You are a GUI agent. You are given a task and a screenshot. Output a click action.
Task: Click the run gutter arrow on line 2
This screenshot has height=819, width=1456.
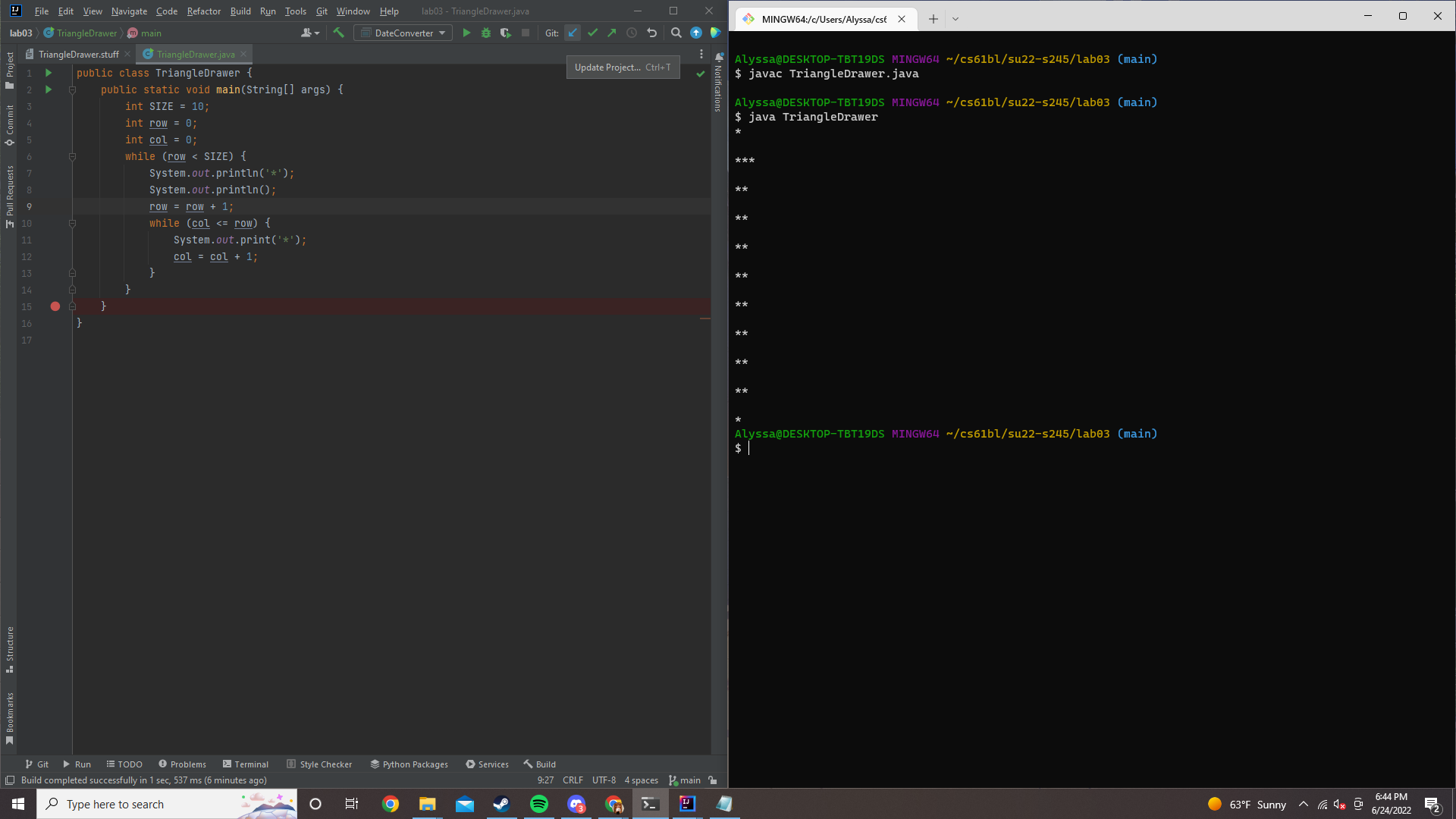coord(49,89)
